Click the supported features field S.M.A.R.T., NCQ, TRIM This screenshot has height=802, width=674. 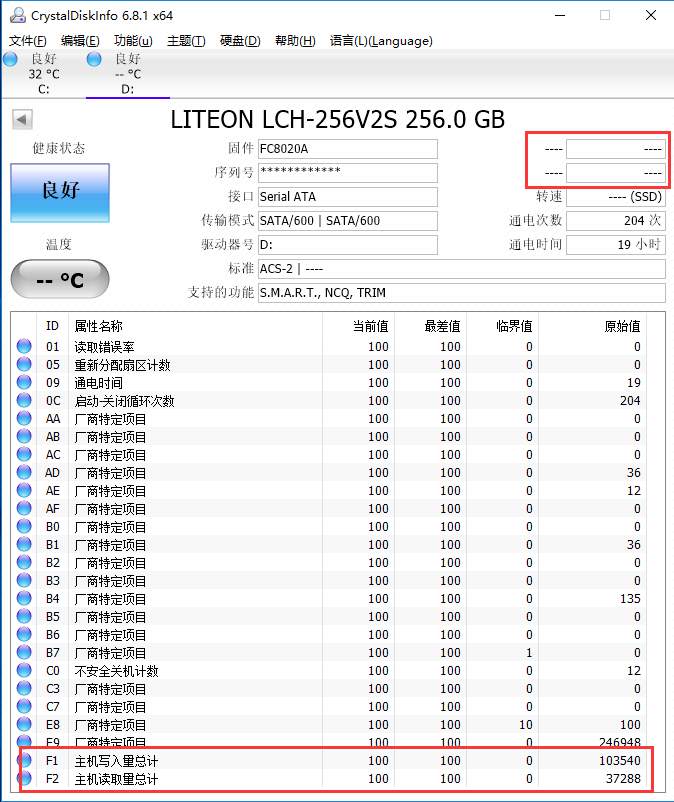(x=462, y=293)
